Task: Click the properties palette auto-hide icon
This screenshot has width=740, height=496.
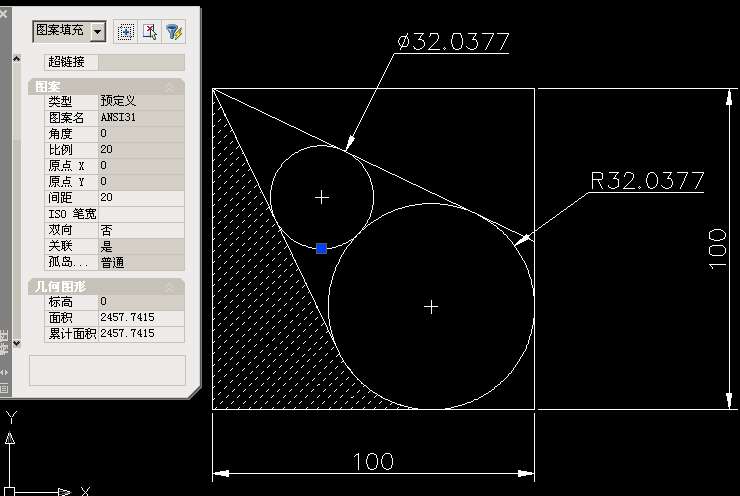Action: (4, 372)
